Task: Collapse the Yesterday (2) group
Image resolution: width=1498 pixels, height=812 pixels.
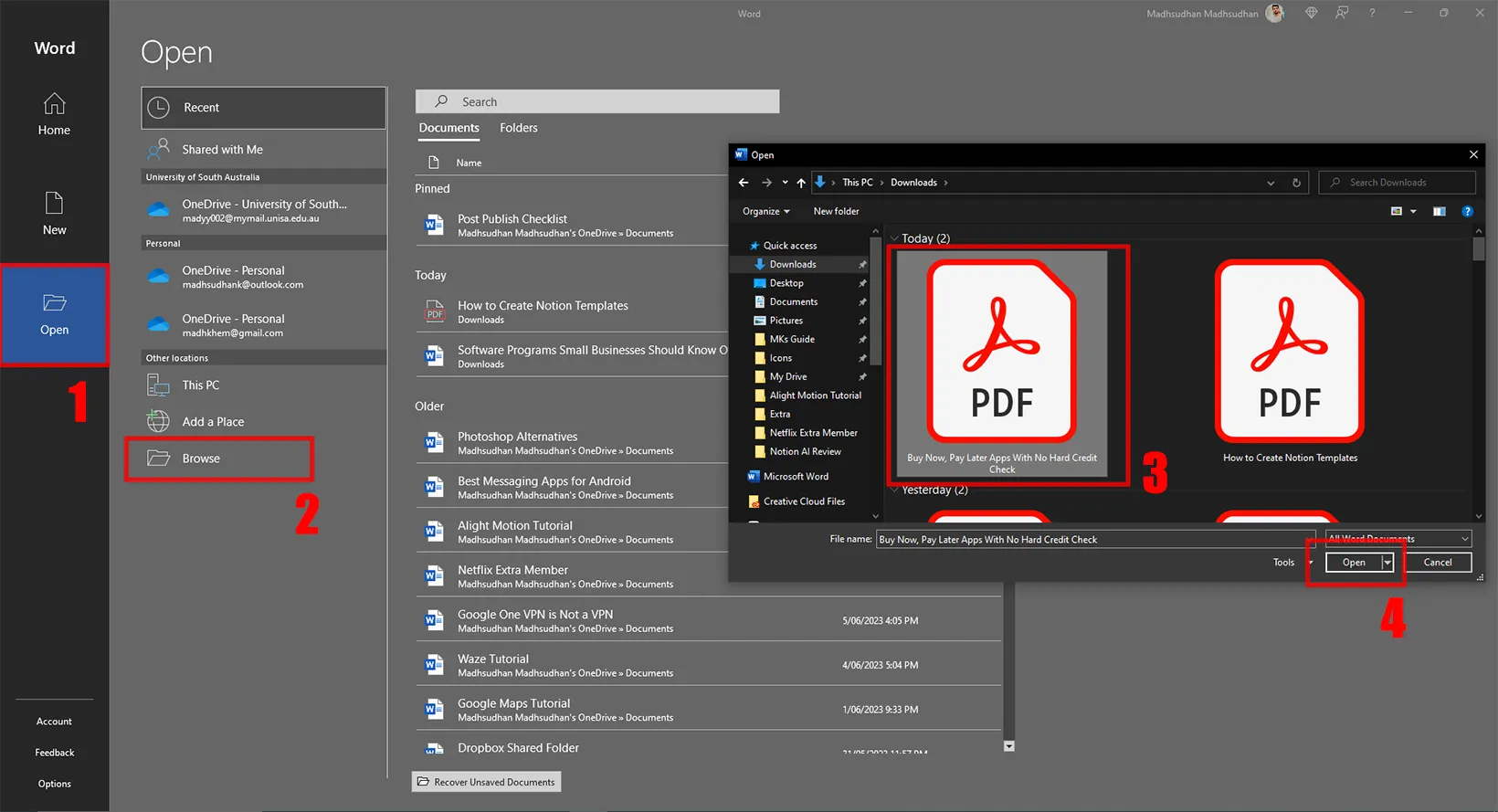Action: pos(895,490)
